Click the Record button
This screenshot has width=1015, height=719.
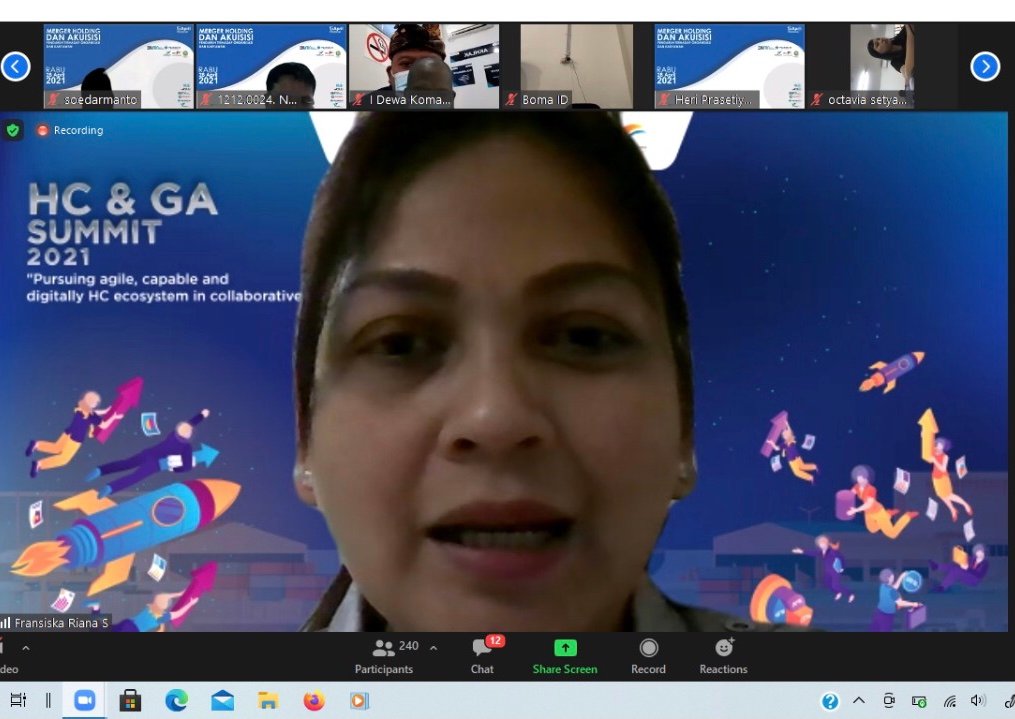point(648,656)
